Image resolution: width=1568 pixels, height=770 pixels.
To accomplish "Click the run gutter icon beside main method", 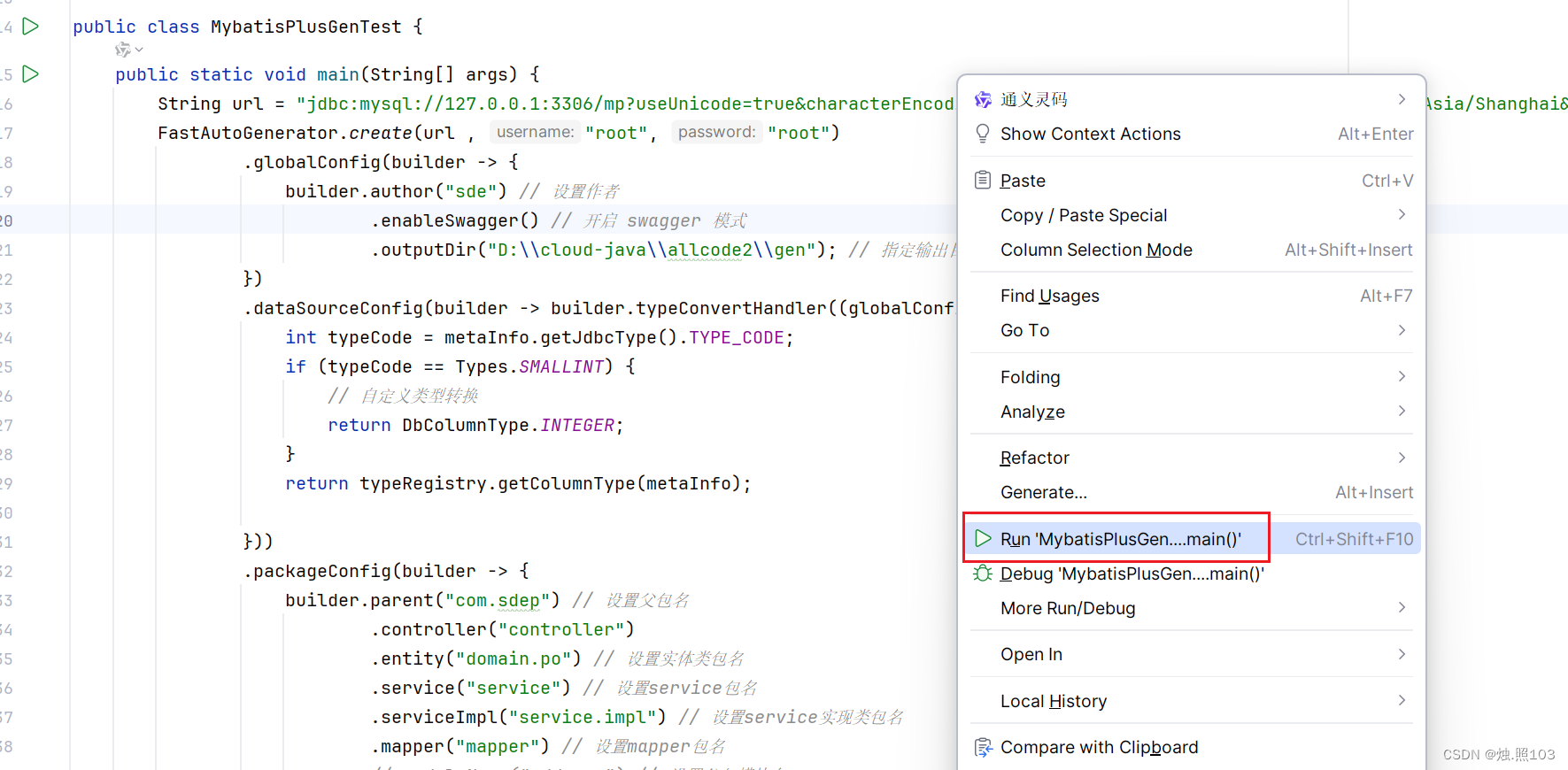I will click(30, 73).
